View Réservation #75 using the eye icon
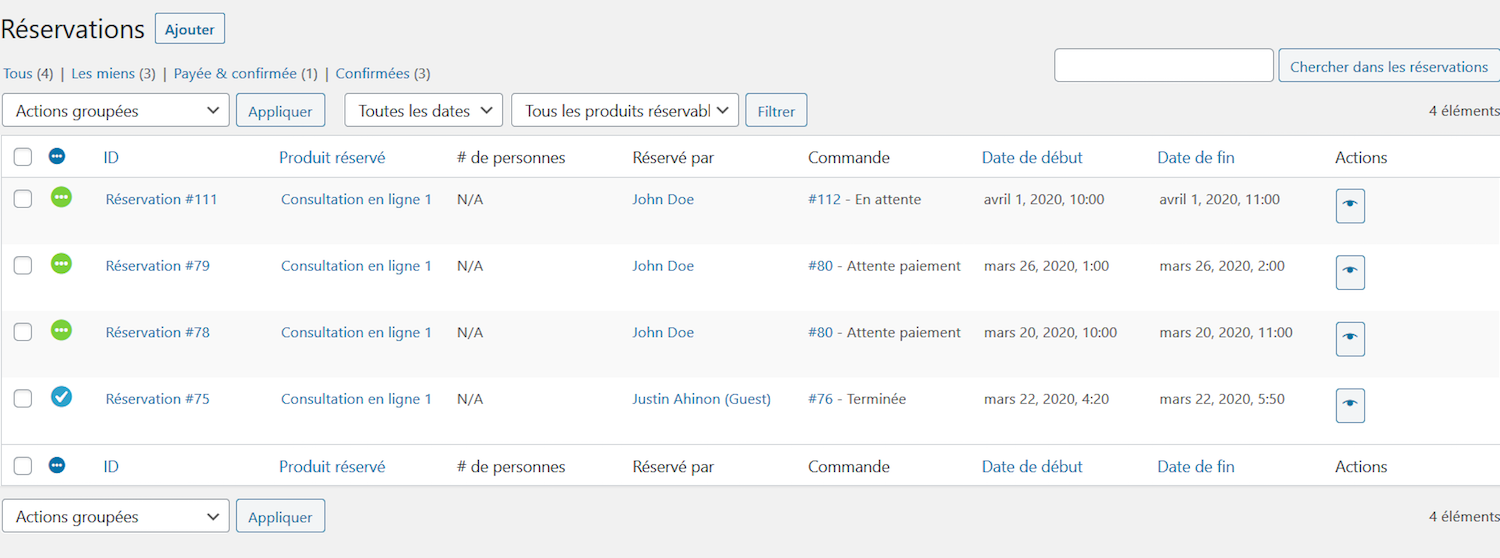Image resolution: width=1500 pixels, height=558 pixels. click(1350, 405)
